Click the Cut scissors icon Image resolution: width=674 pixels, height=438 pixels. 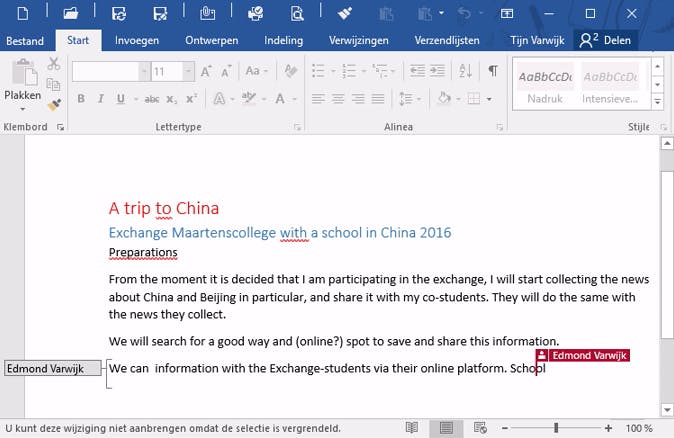click(x=54, y=64)
